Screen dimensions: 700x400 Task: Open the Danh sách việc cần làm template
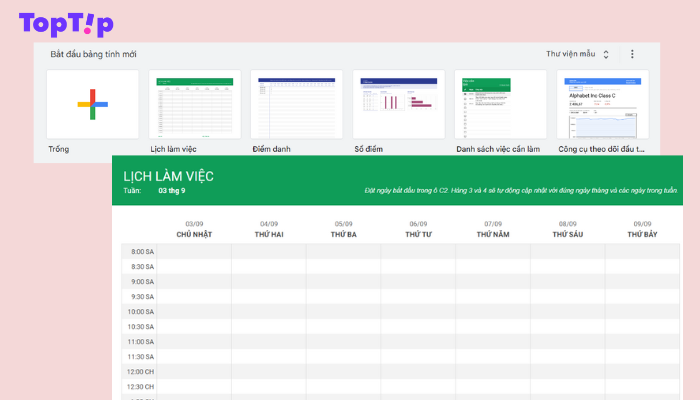coord(500,104)
